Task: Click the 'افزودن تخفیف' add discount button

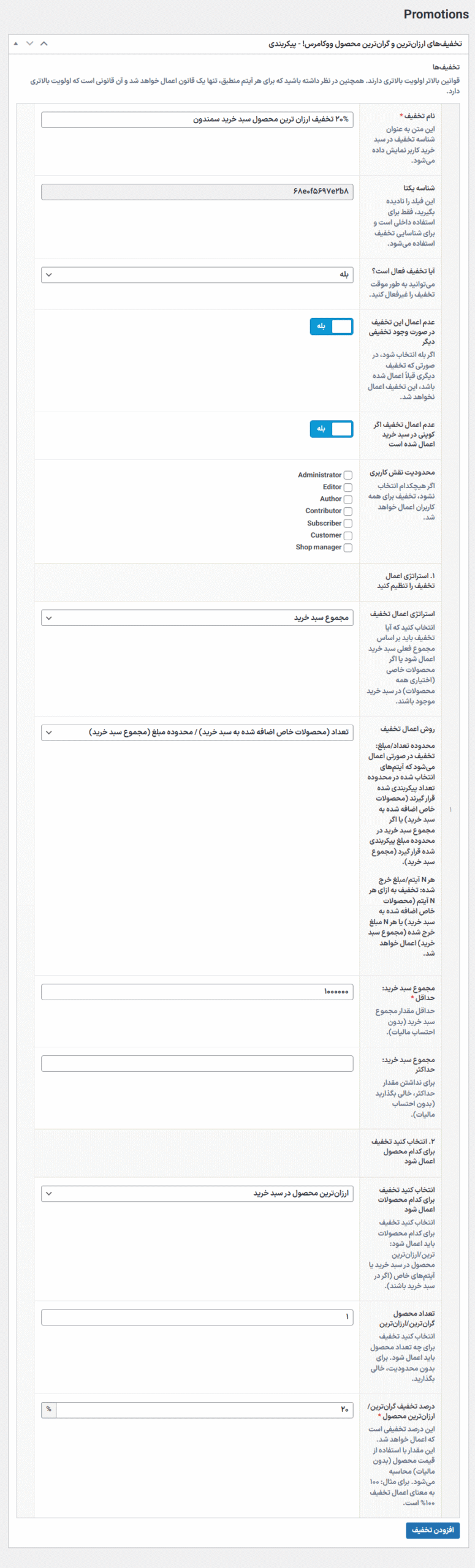Action: click(432, 1530)
